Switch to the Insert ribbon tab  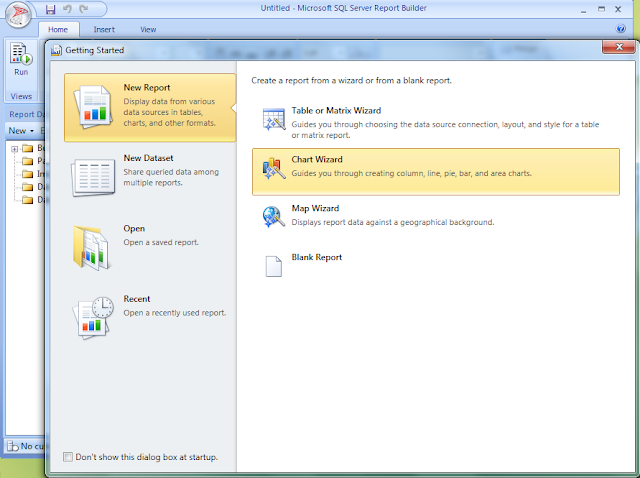point(104,29)
